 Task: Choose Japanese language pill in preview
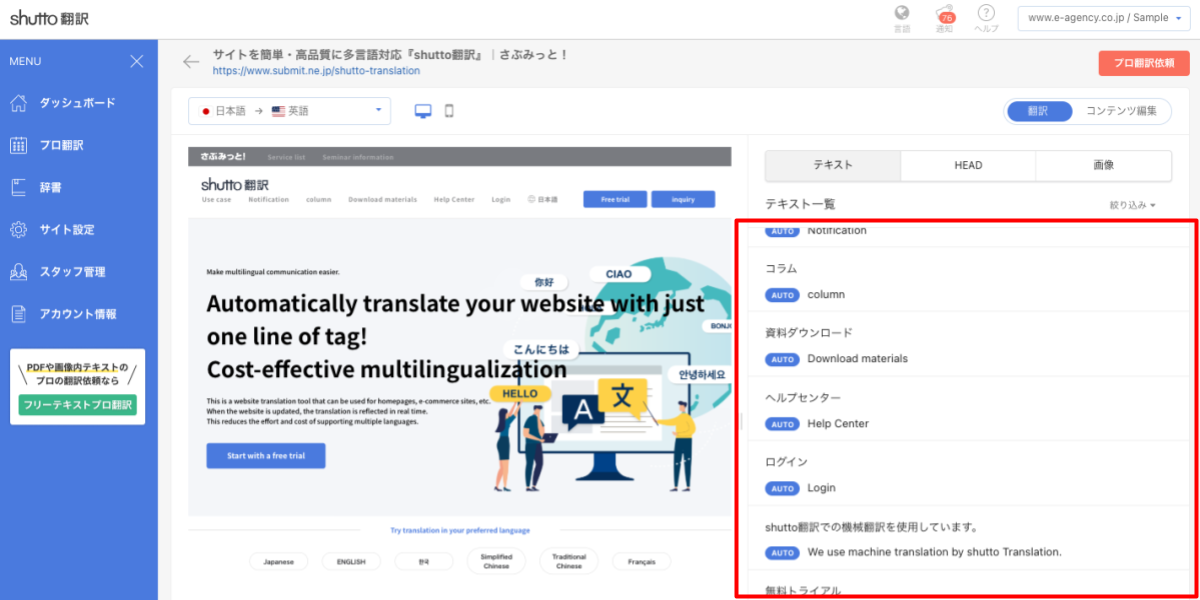tap(279, 562)
